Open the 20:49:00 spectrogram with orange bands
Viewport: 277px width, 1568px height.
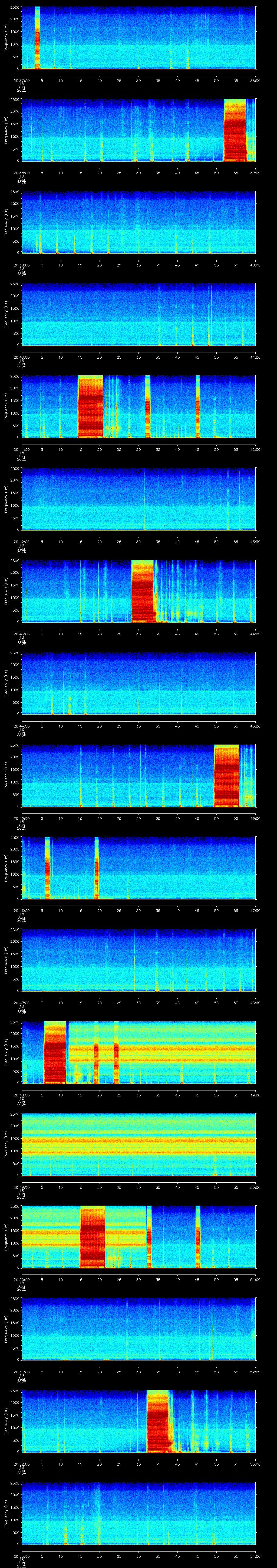tap(138, 1144)
